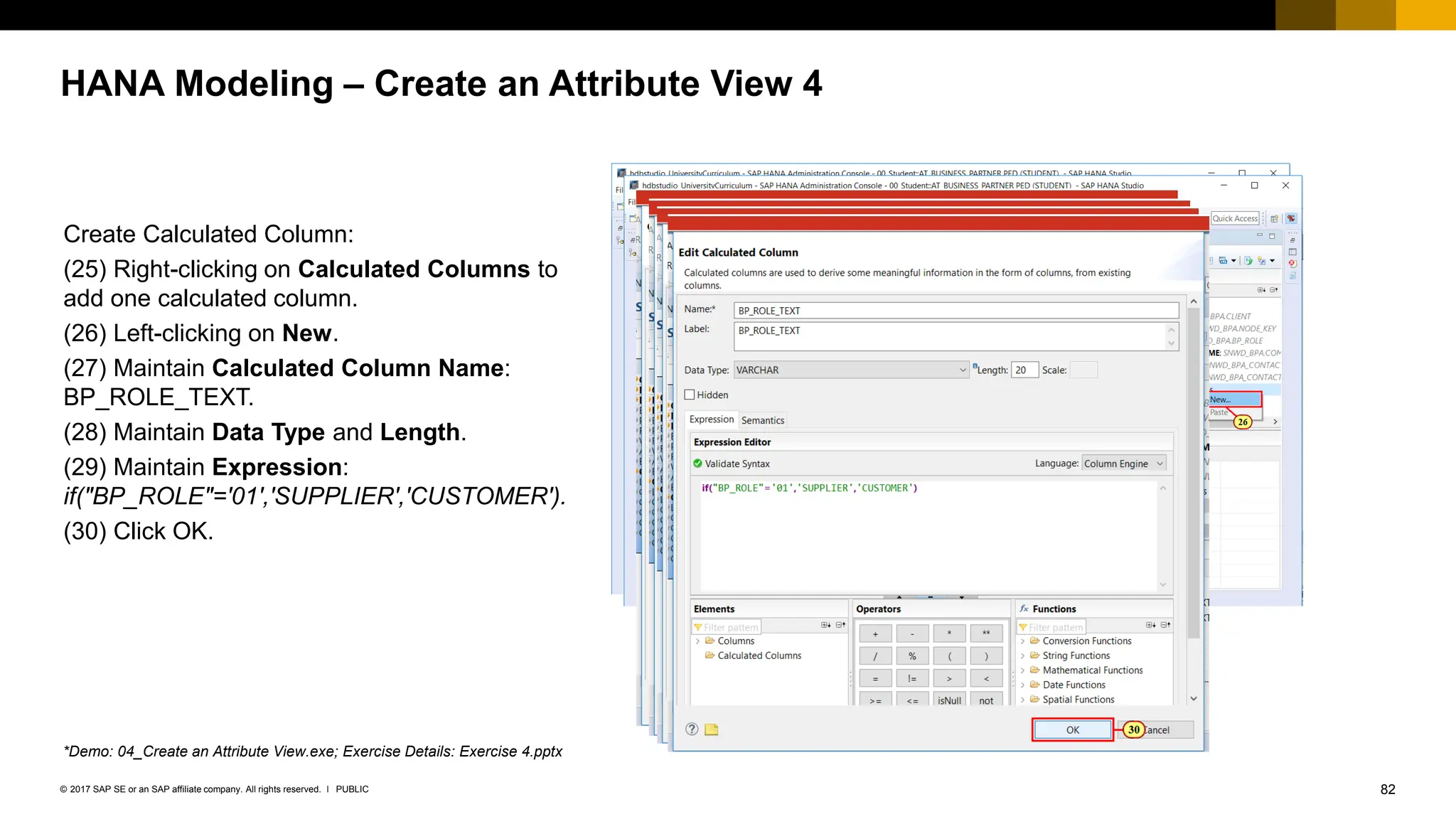Click the isNull operator button
Image resolution: width=1456 pixels, height=819 pixels.
[x=949, y=700]
